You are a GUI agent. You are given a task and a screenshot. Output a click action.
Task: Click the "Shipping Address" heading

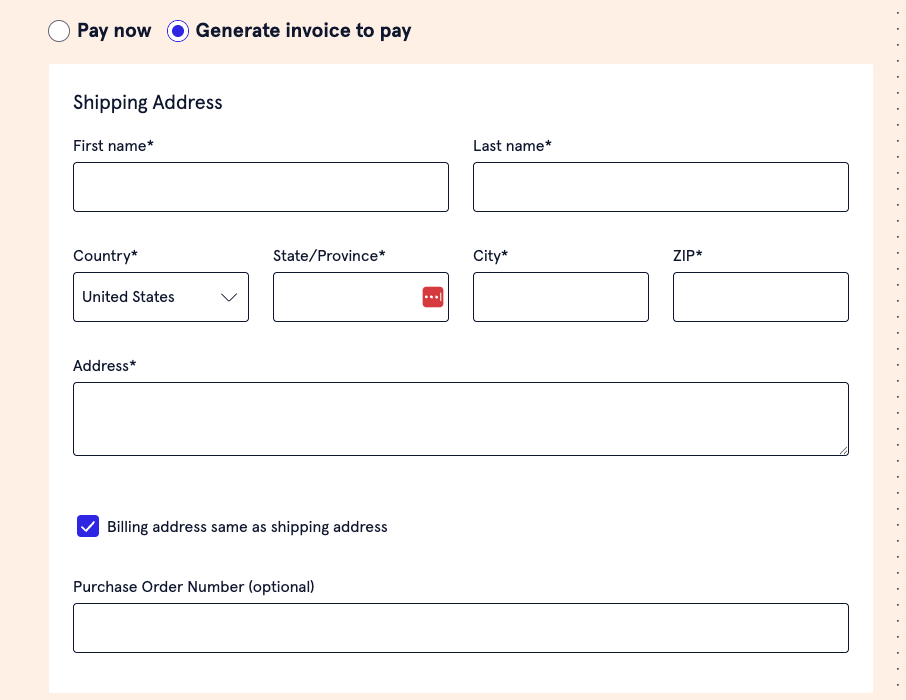coord(148,102)
